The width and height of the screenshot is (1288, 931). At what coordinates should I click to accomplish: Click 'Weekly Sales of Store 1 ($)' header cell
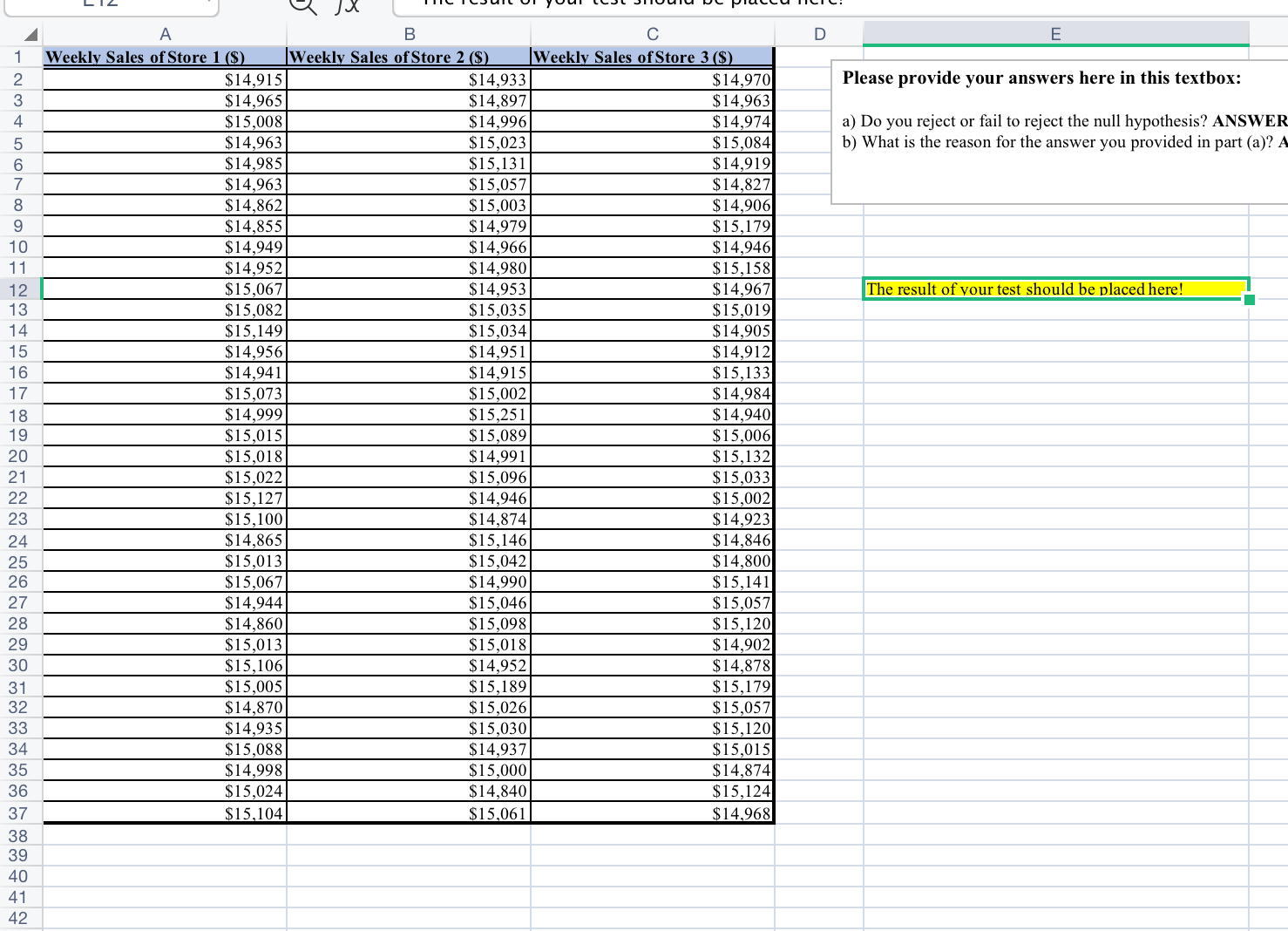click(165, 58)
